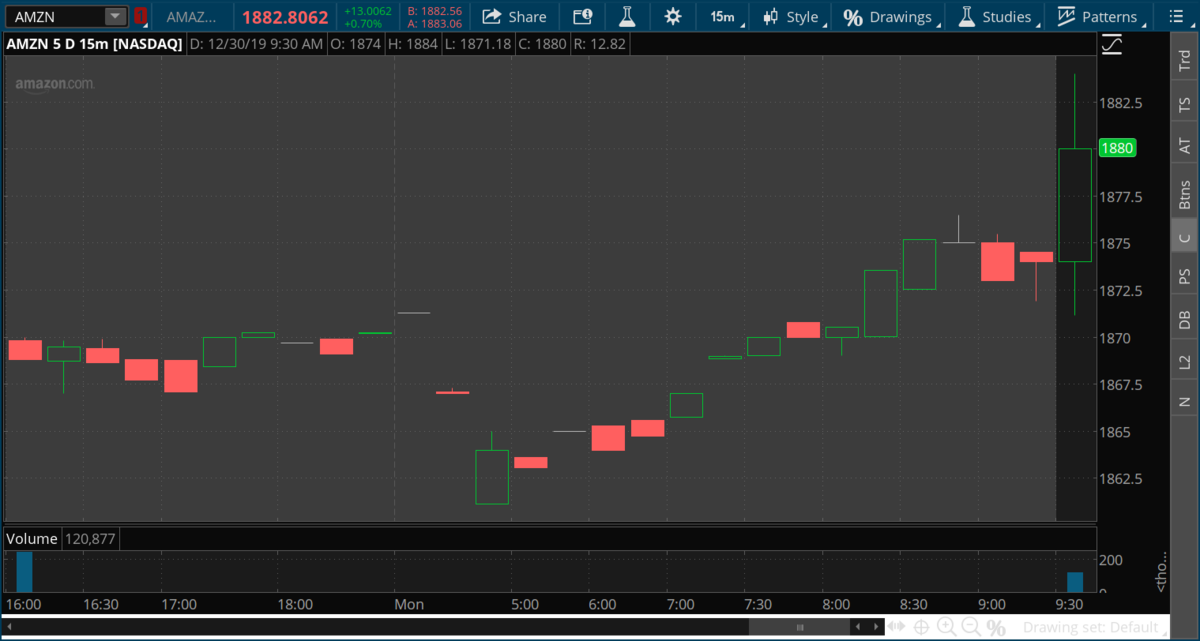Open chart settings gear icon

pyautogui.click(x=673, y=16)
